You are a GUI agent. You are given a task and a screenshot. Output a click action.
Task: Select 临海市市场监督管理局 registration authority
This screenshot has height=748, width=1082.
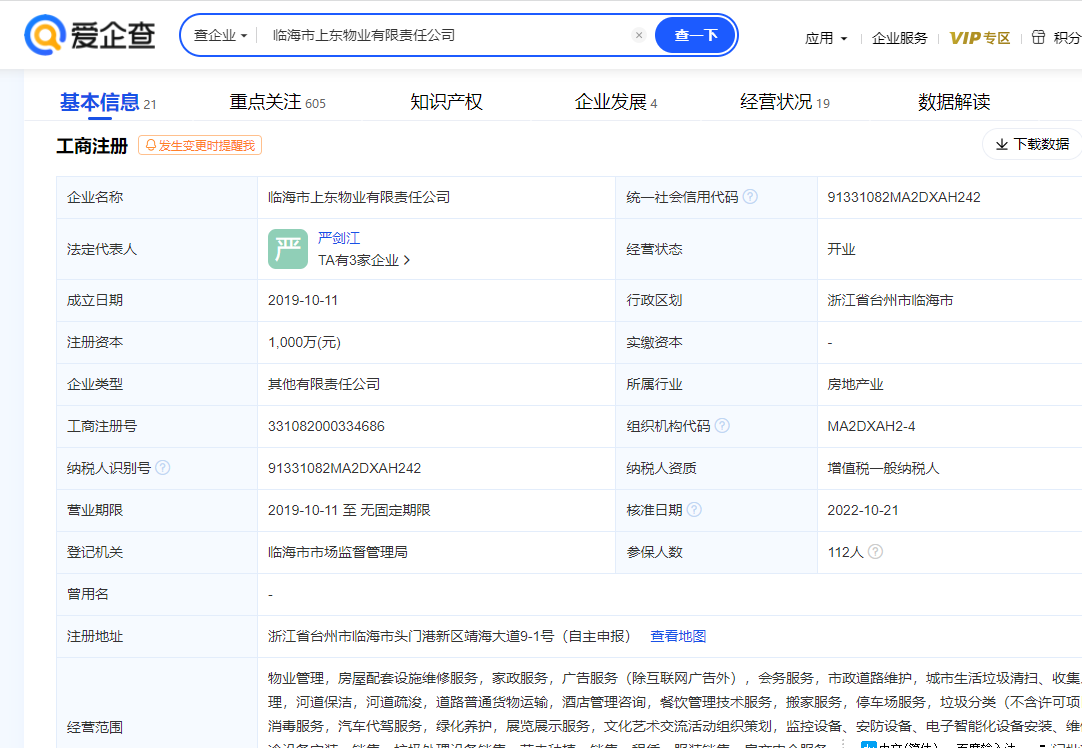(x=337, y=553)
